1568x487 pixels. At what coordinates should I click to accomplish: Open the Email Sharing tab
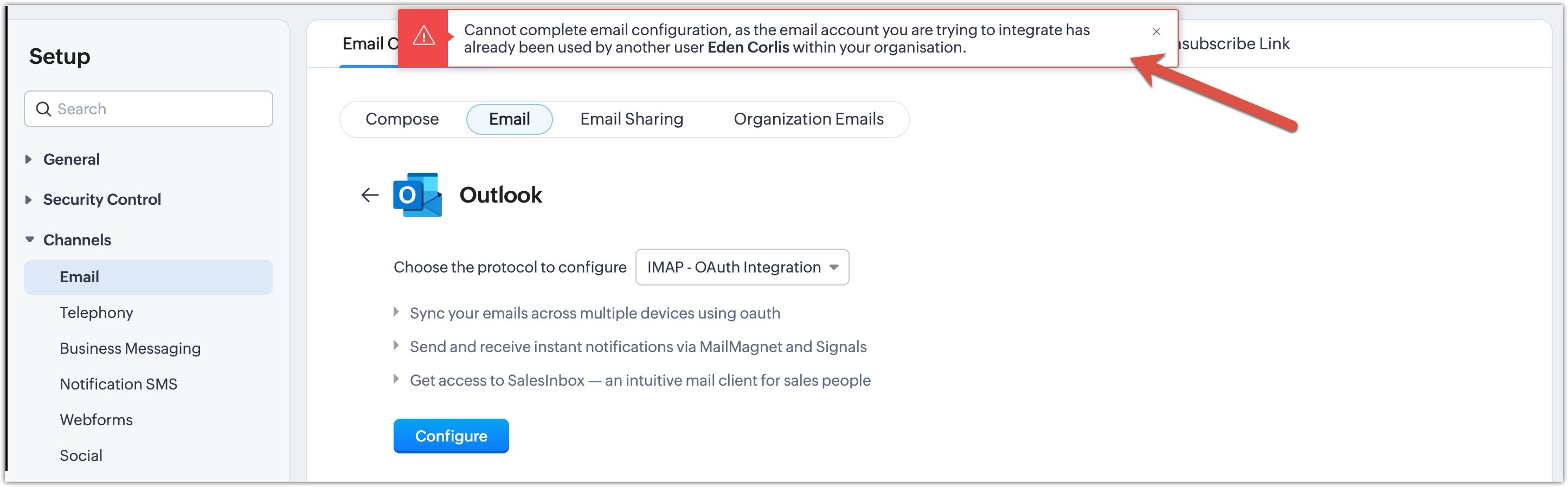(x=631, y=119)
